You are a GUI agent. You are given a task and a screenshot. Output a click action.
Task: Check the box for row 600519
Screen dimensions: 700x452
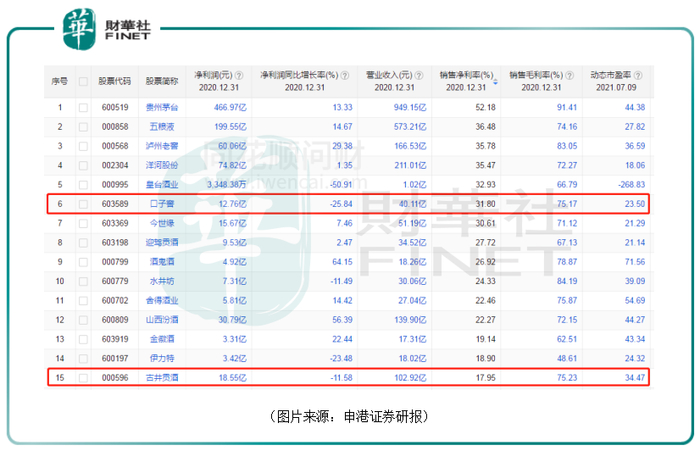click(x=83, y=108)
